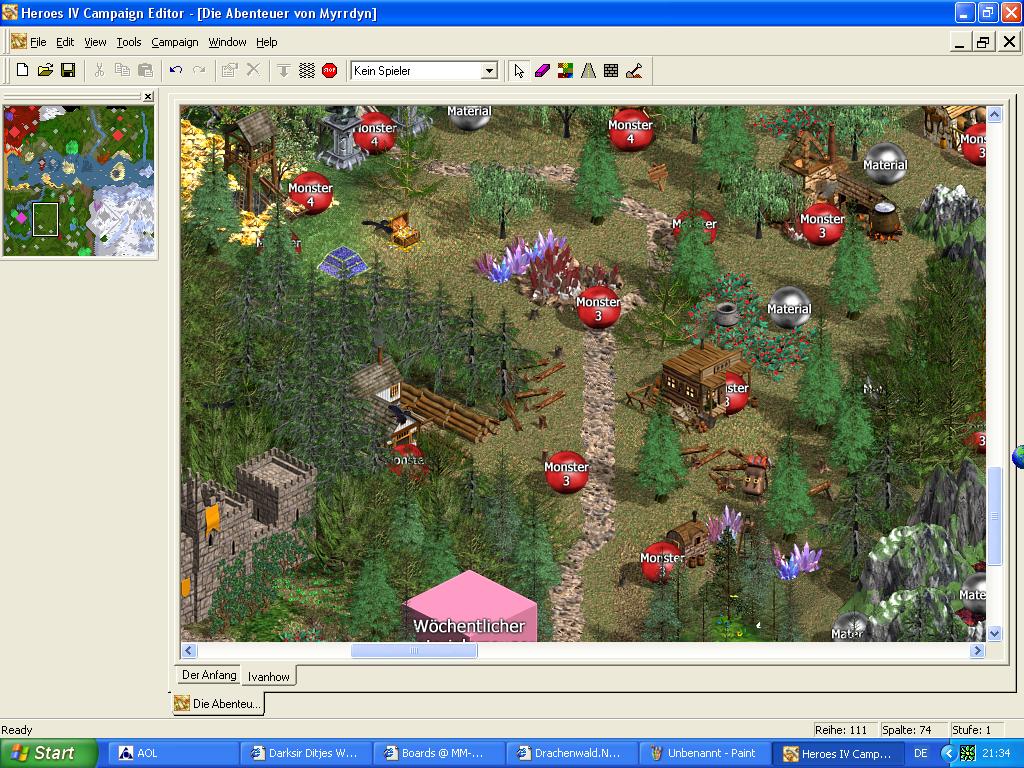Switch to AOL taskbar button
This screenshot has height=768, width=1024.
[172, 753]
